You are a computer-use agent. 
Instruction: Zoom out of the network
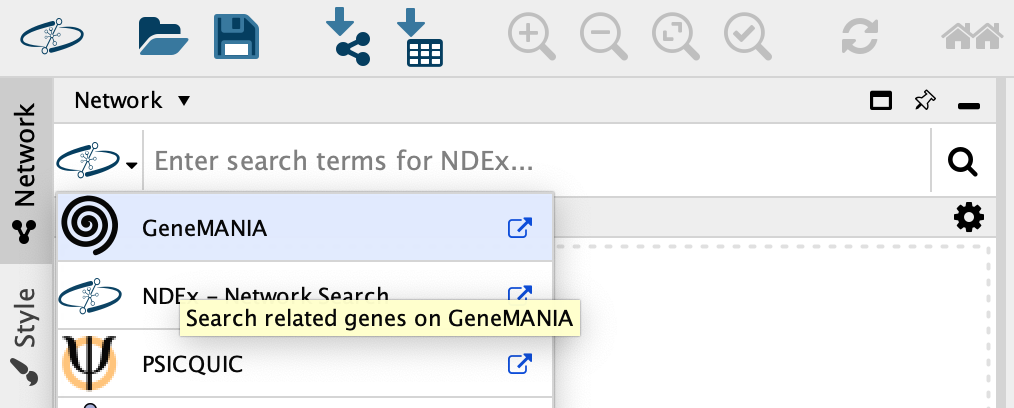click(x=603, y=37)
